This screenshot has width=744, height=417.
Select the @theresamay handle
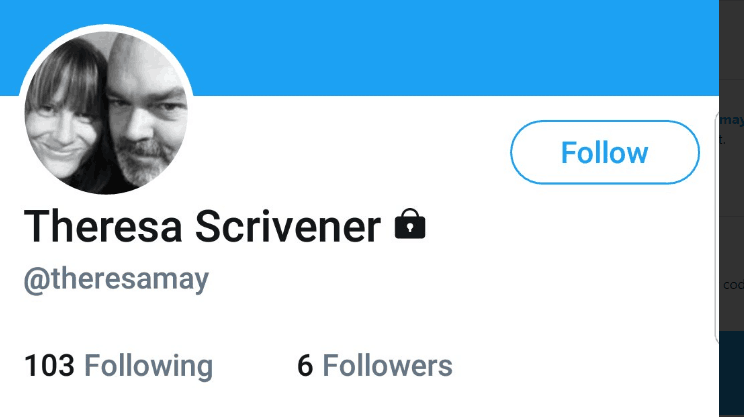point(116,279)
